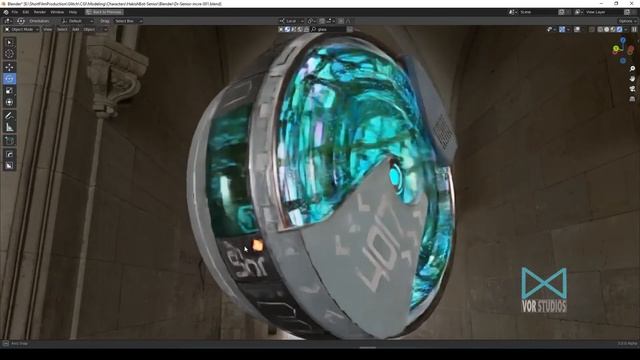Select the Scale tool in the toolbar

[x=9, y=90]
